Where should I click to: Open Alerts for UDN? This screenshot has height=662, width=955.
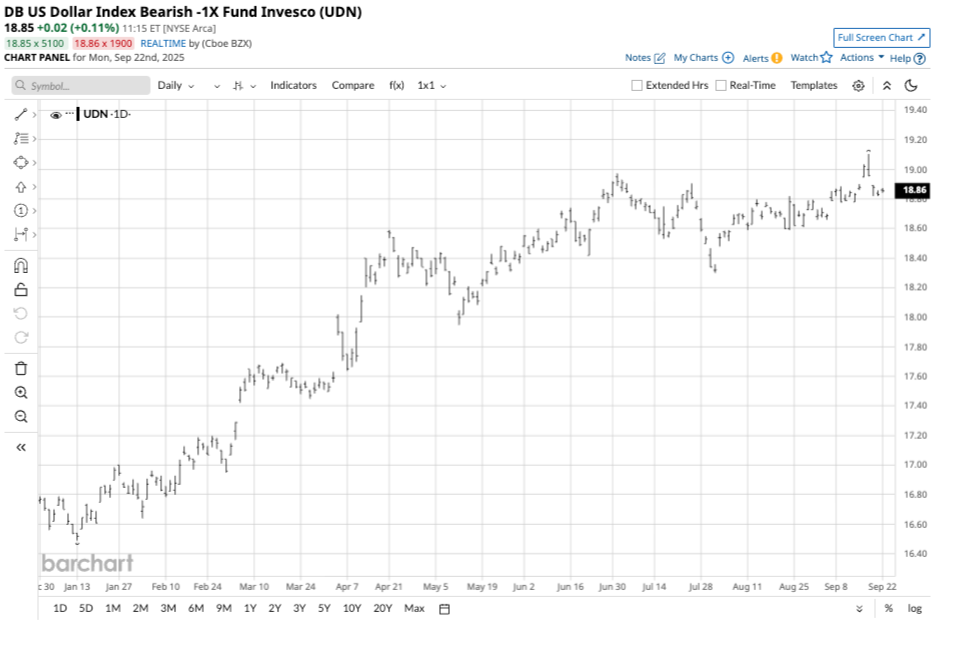tap(762, 58)
